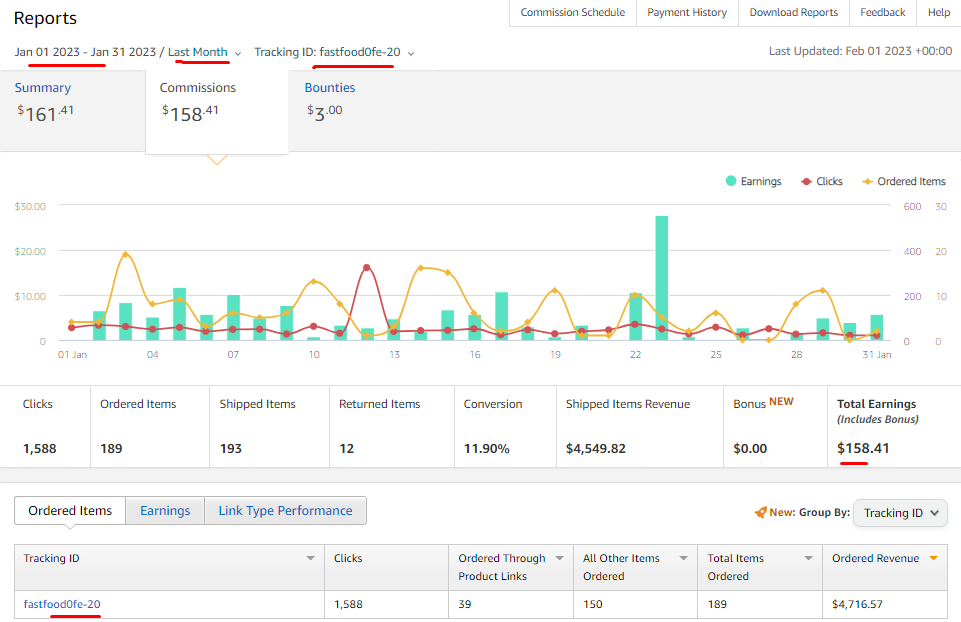The width and height of the screenshot is (961, 622).
Task: Select the Commissions report panel
Action: coord(216,111)
